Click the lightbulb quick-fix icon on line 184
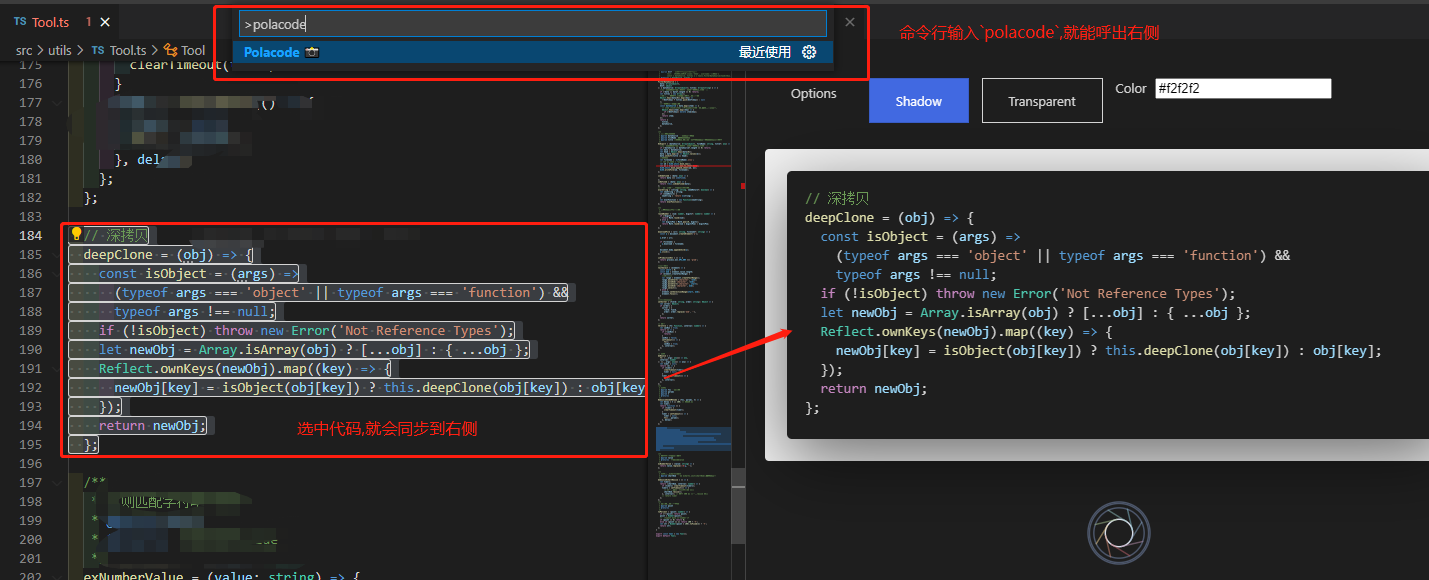Screen dimensions: 1429x580 [75, 234]
